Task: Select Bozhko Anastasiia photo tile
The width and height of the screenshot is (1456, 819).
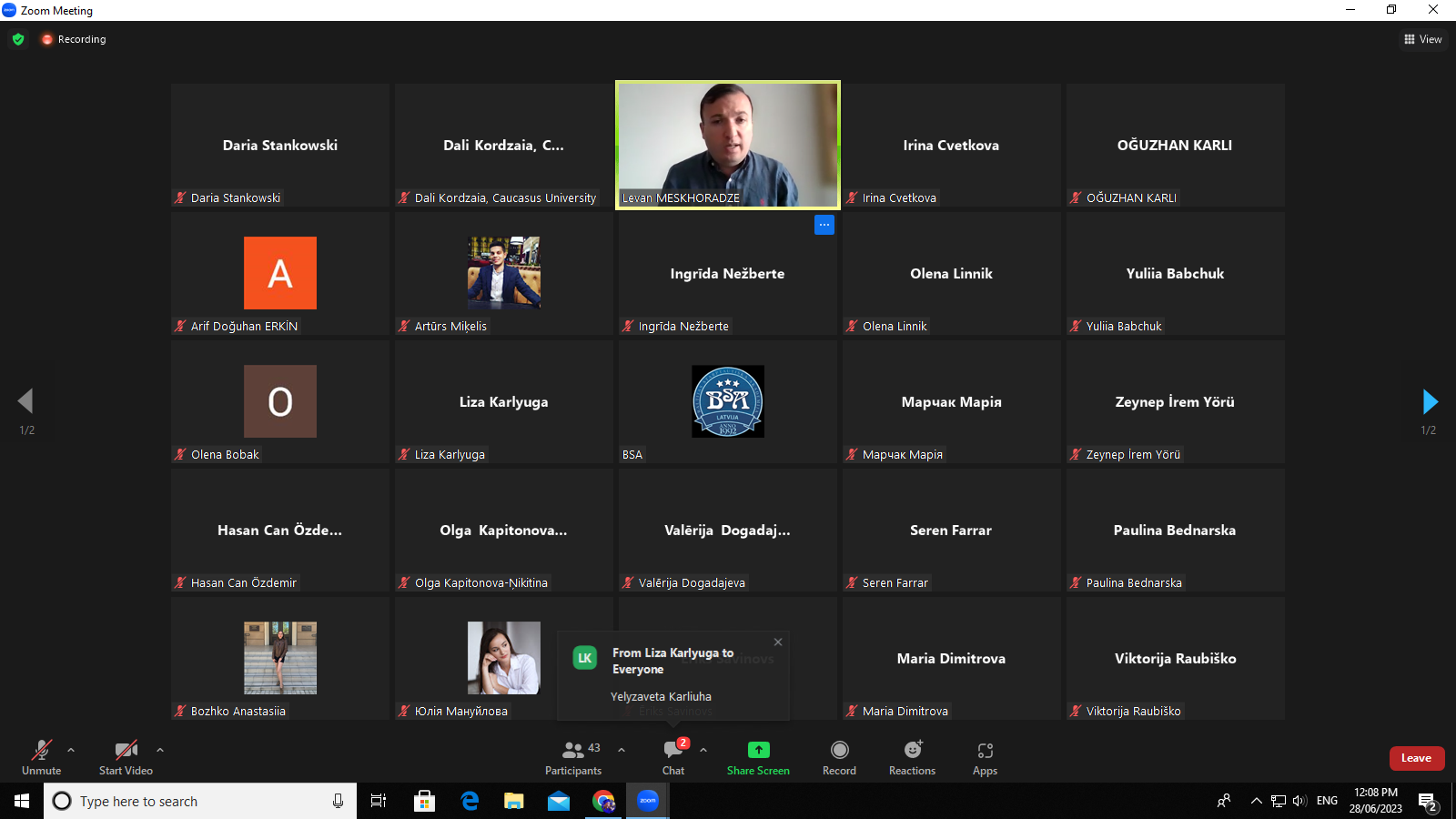Action: (x=280, y=658)
